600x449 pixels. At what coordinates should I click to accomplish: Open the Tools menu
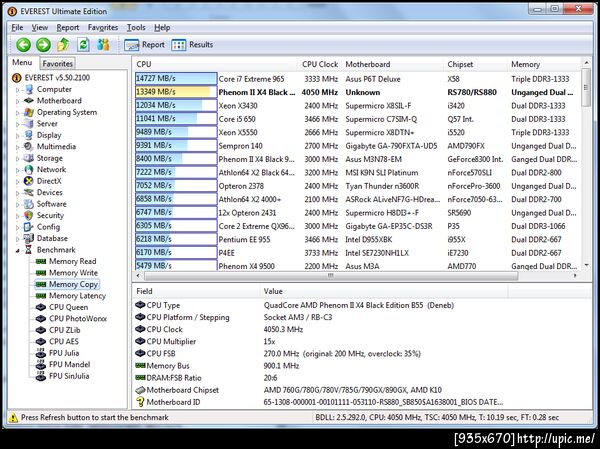[x=136, y=28]
